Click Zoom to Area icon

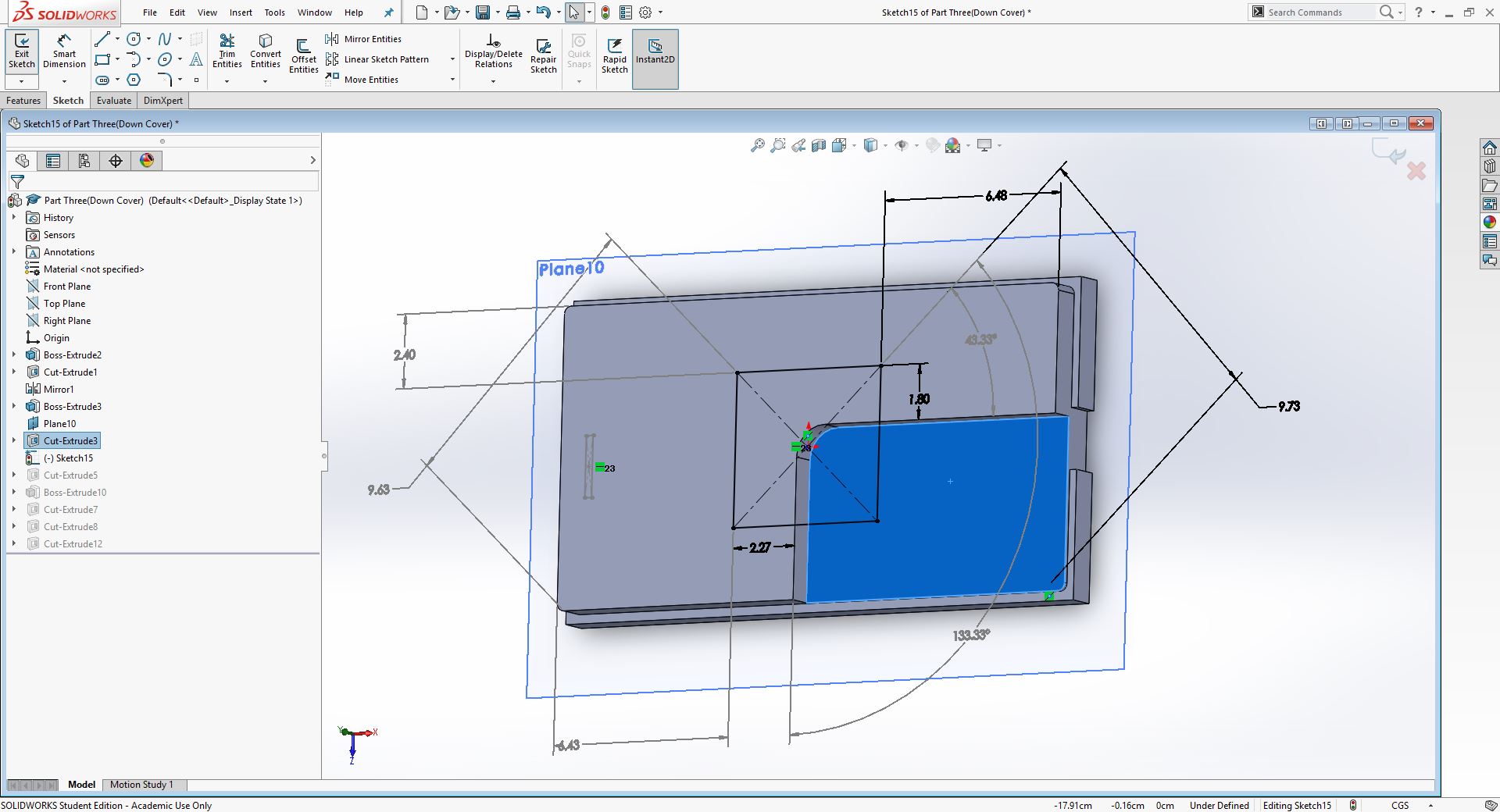pos(777,145)
